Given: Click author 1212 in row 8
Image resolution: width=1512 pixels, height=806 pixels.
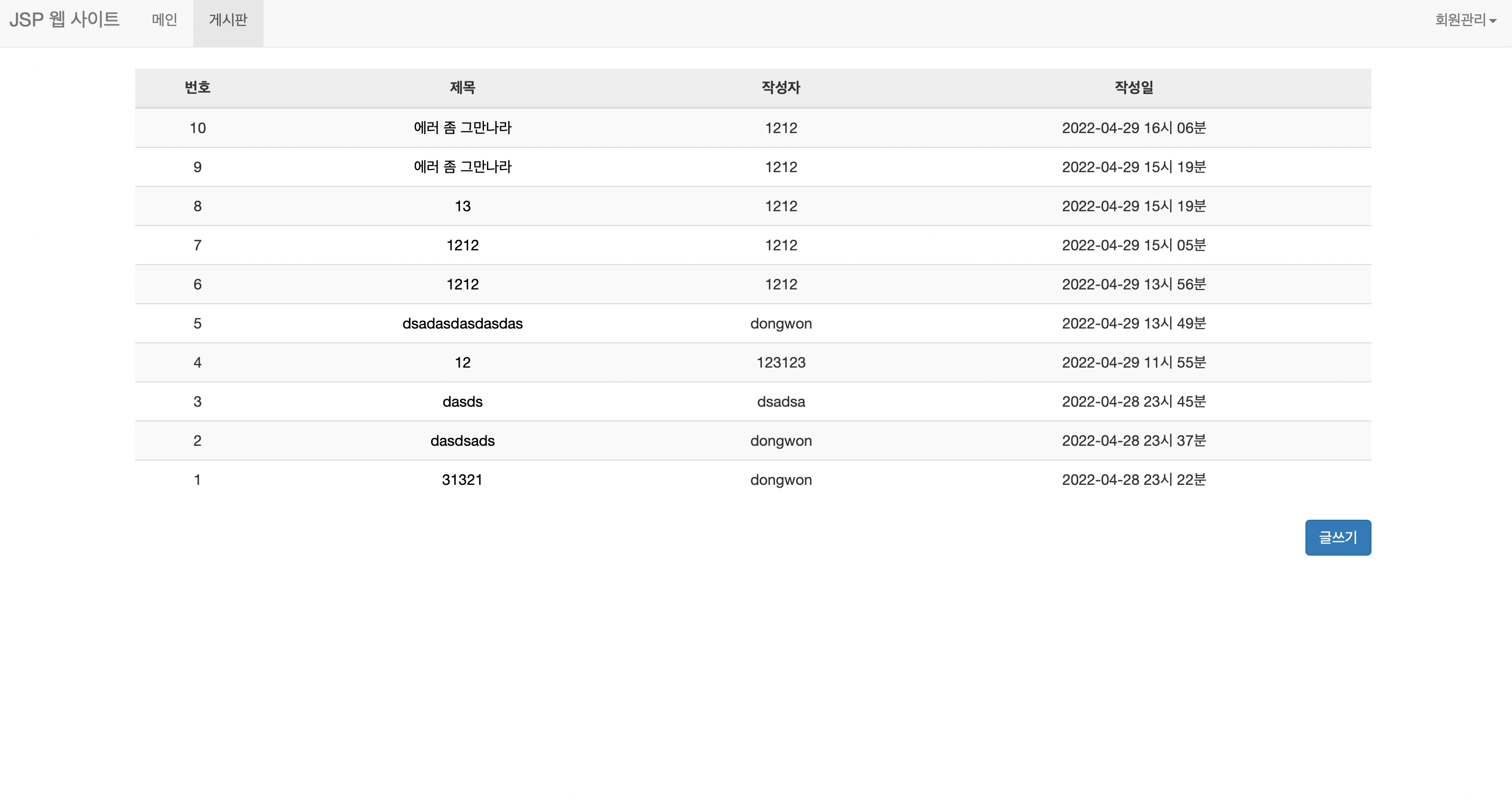Looking at the screenshot, I should (x=781, y=206).
